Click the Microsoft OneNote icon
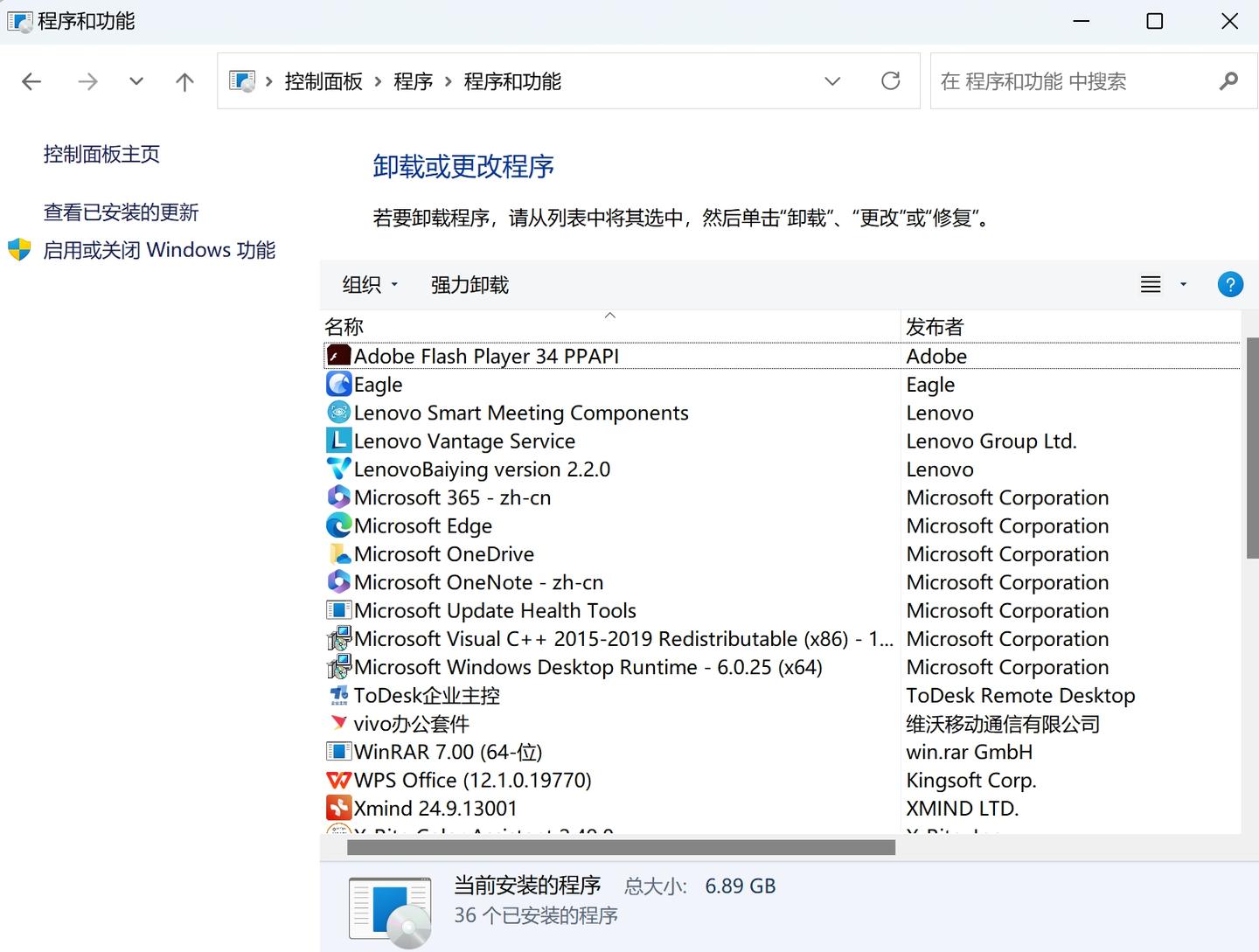Image resolution: width=1259 pixels, height=952 pixels. pos(338,581)
